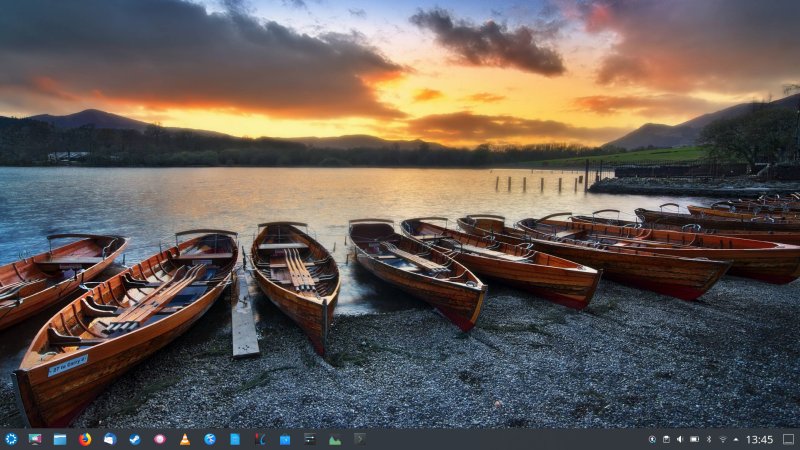Open the KDE application launcher menu
800x450 pixels.
[x=11, y=439]
